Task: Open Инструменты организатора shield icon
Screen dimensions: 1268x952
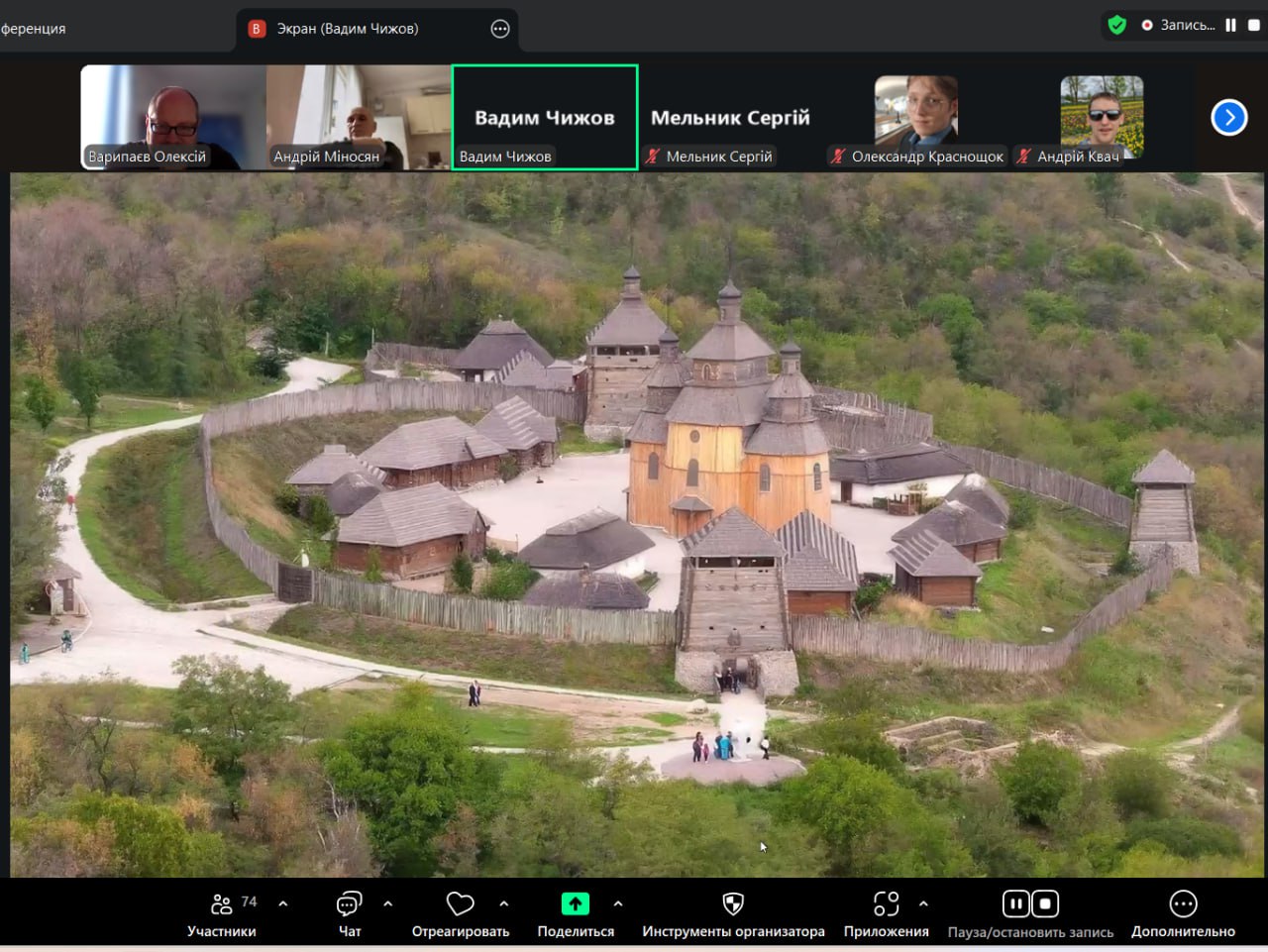Action: [733, 904]
